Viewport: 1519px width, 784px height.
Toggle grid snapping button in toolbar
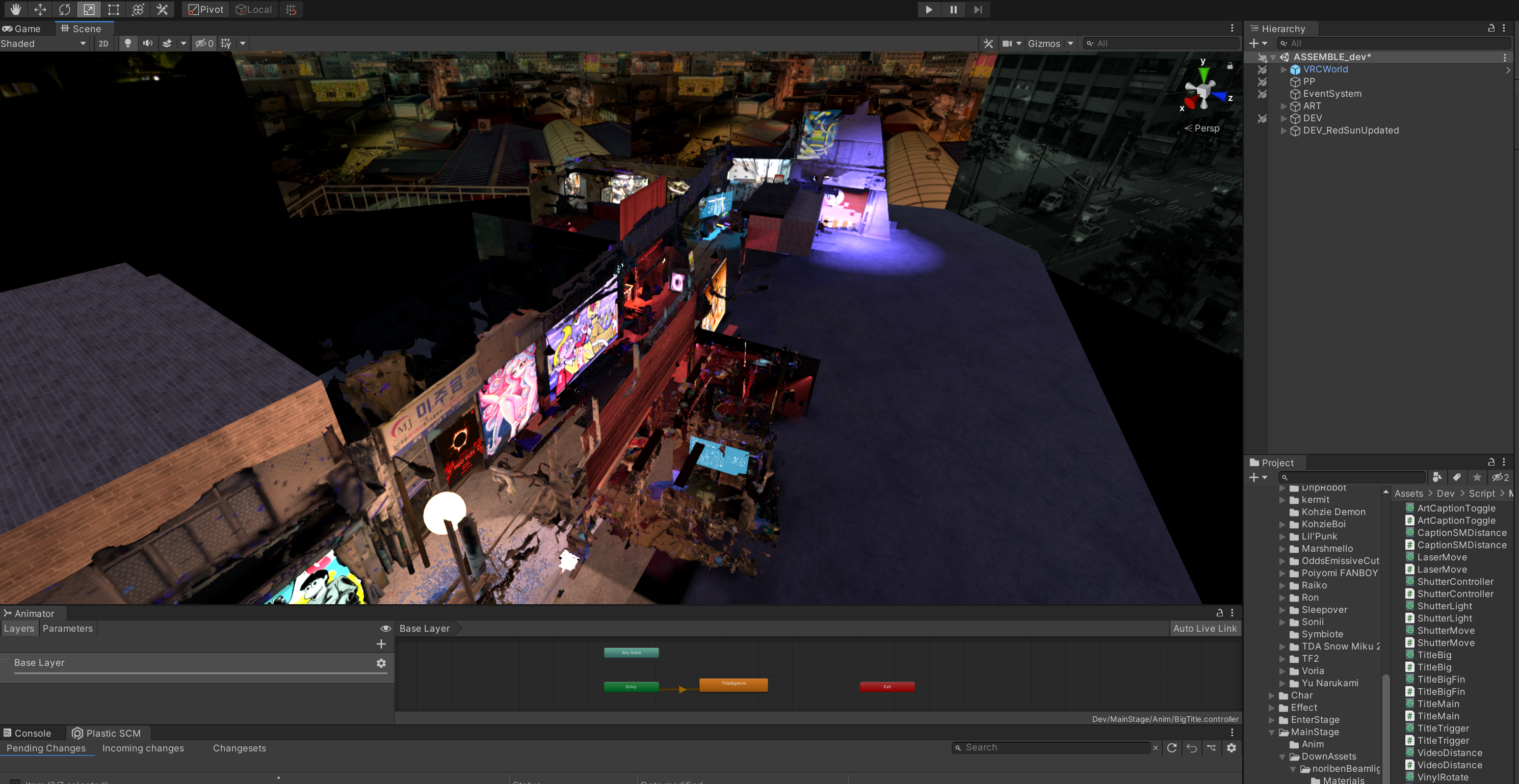click(x=291, y=10)
